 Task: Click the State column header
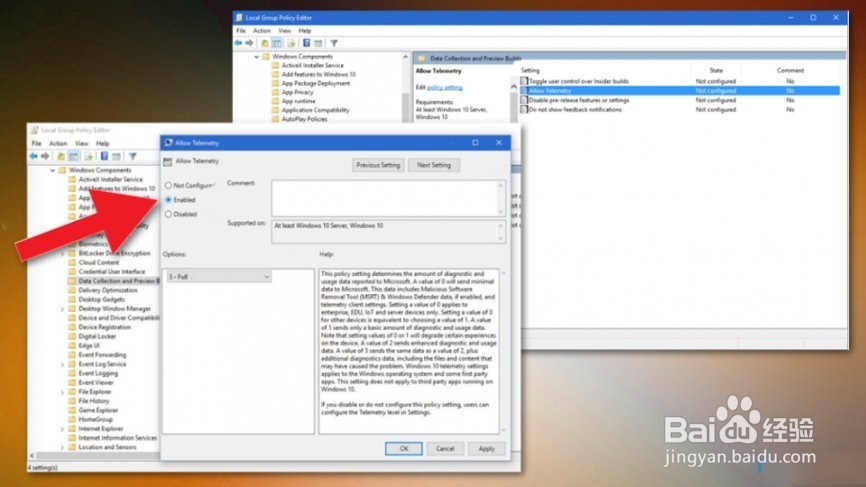pyautogui.click(x=716, y=71)
